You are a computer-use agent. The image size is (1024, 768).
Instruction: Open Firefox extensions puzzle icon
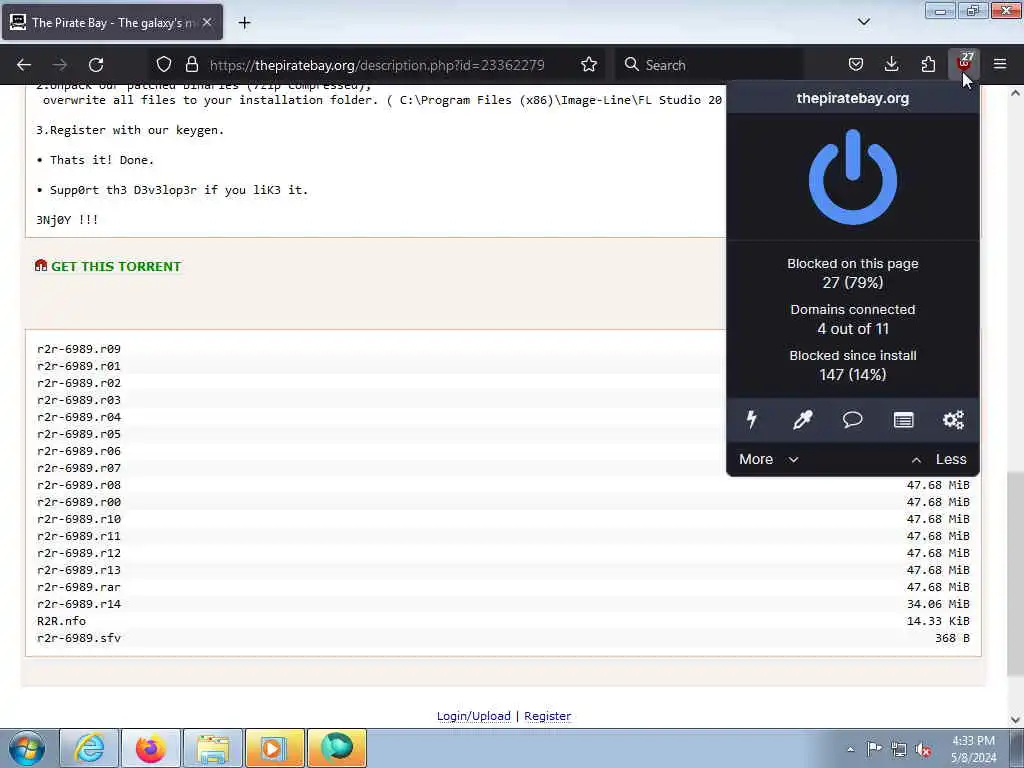pos(928,64)
